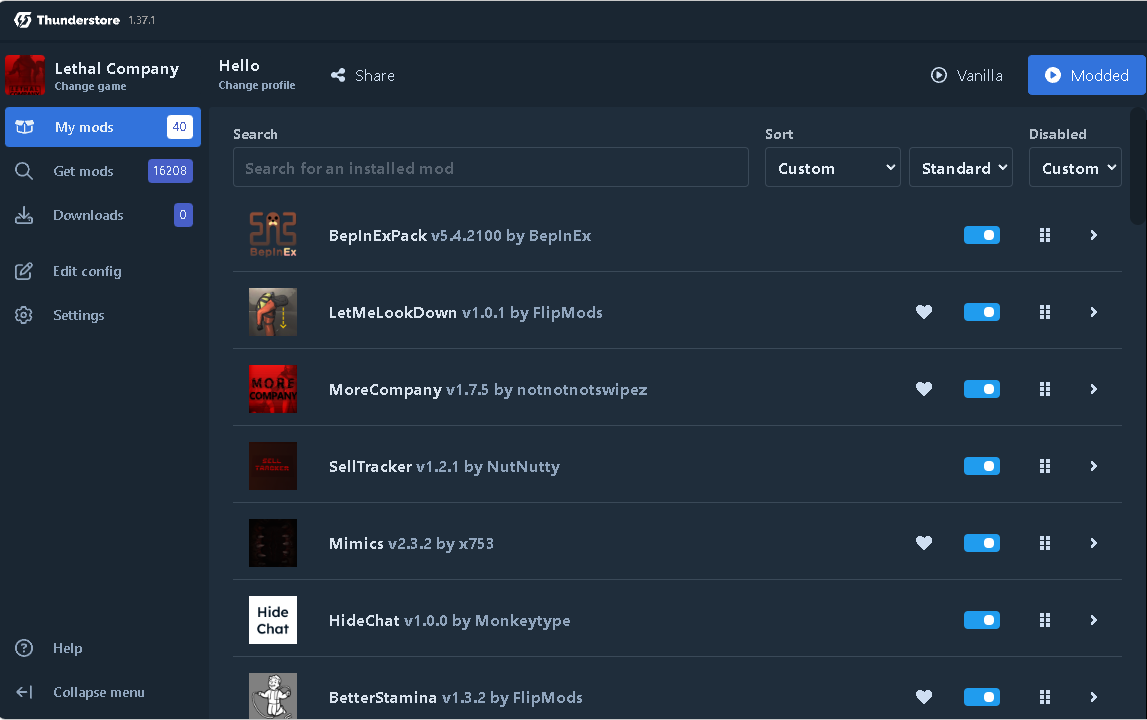Click the grid handle for SellTracker
The height and width of the screenshot is (720, 1147).
[1045, 466]
